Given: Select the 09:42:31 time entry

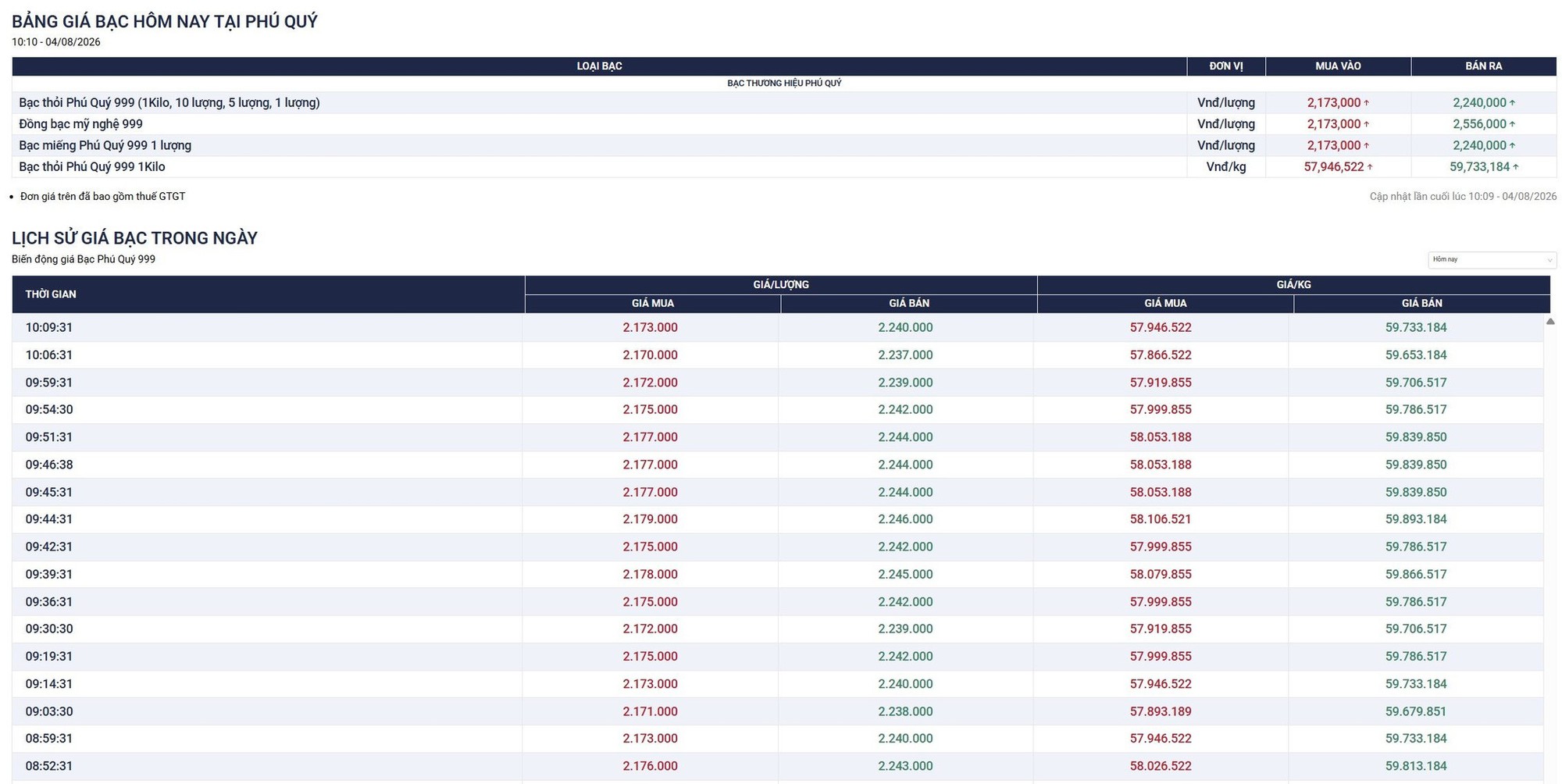Looking at the screenshot, I should 49,547.
